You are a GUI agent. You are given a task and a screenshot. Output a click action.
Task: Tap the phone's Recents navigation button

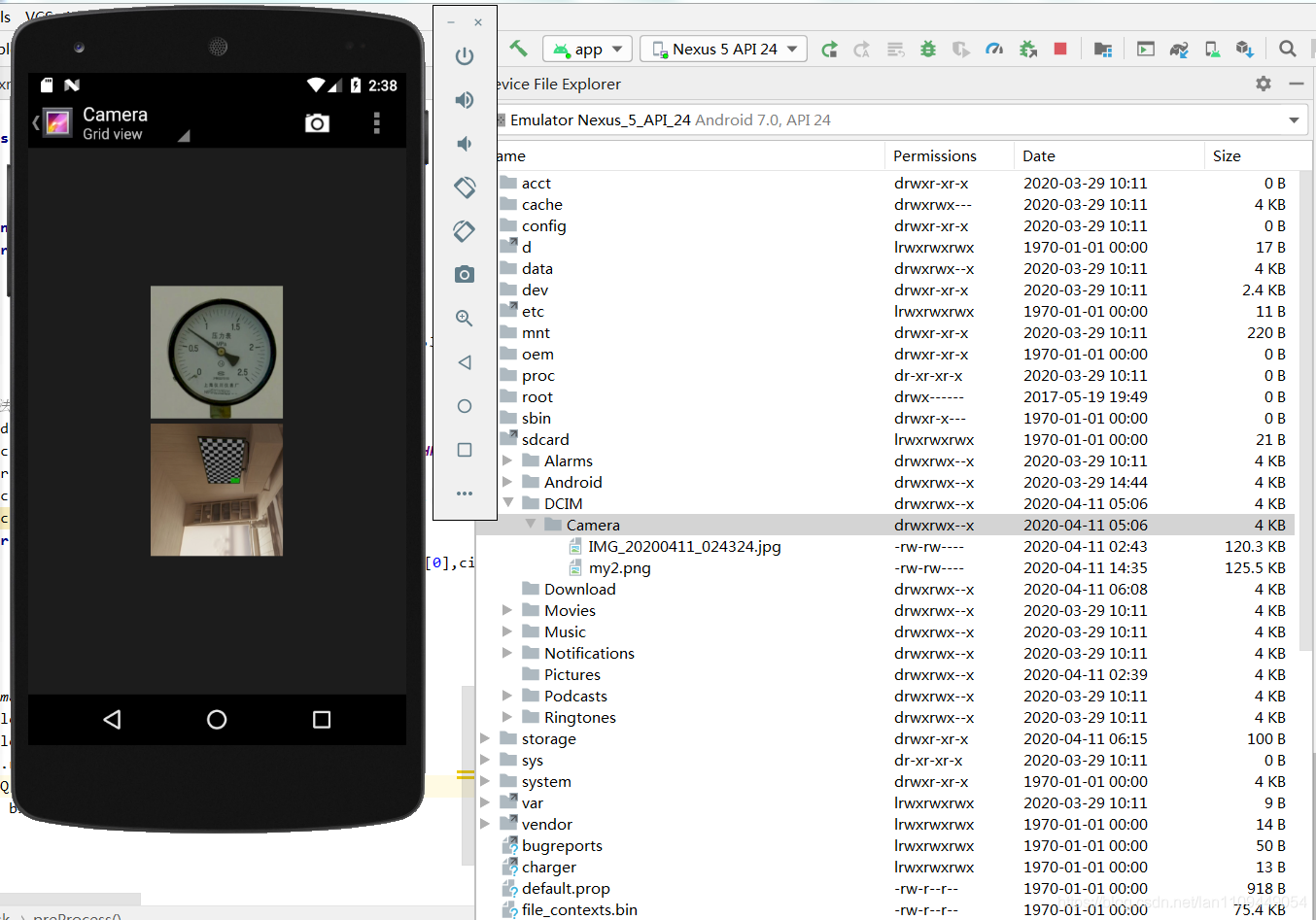(322, 720)
